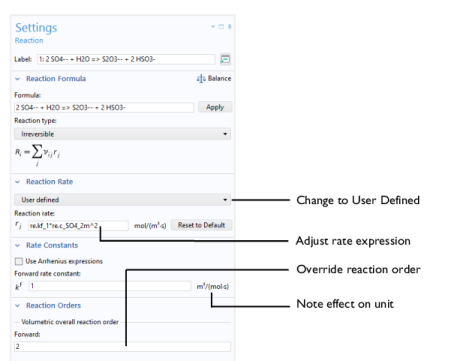Click inside the Label text field
Viewport: 469px width, 361px height.
point(126,59)
